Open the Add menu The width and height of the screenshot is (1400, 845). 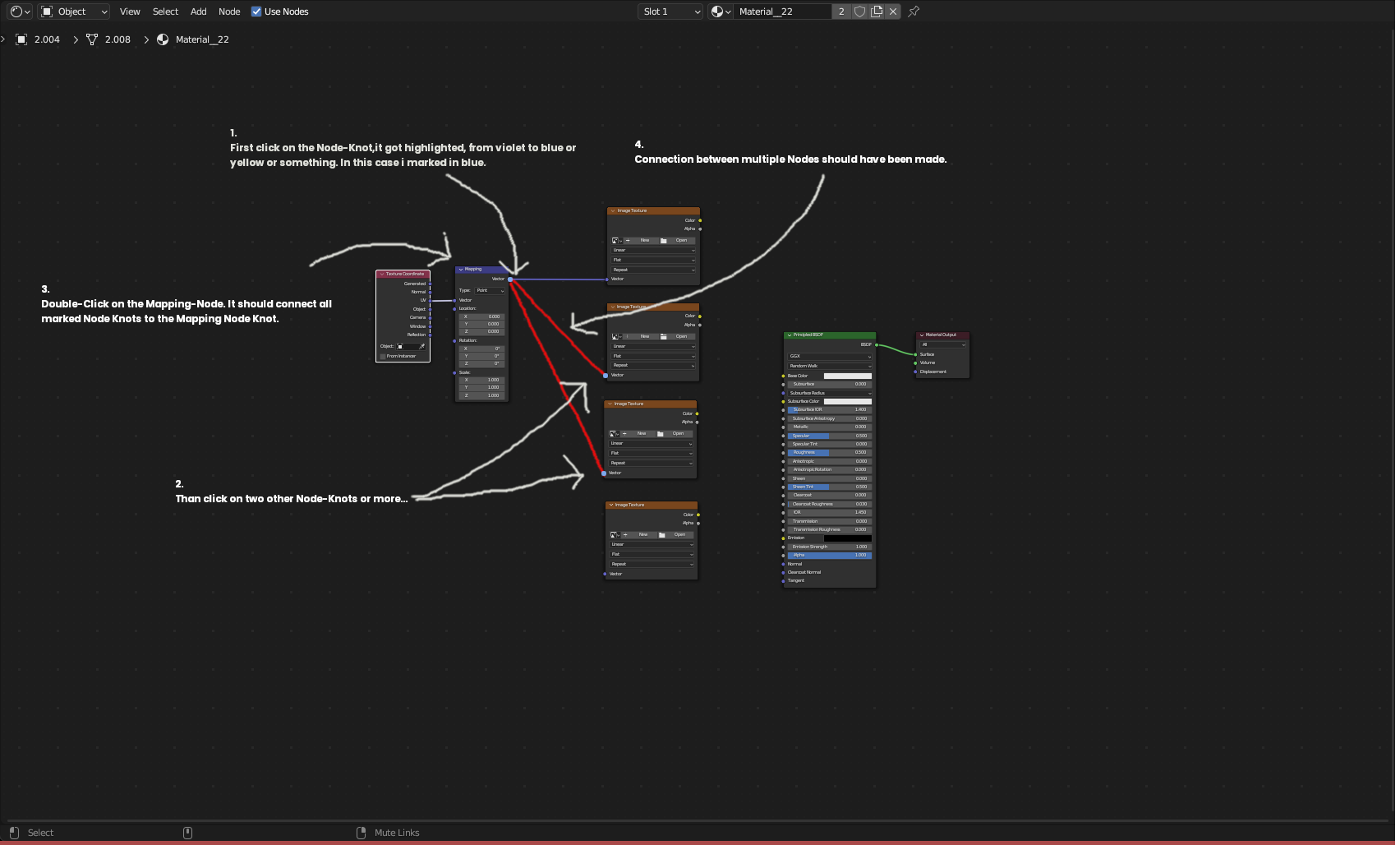[199, 12]
